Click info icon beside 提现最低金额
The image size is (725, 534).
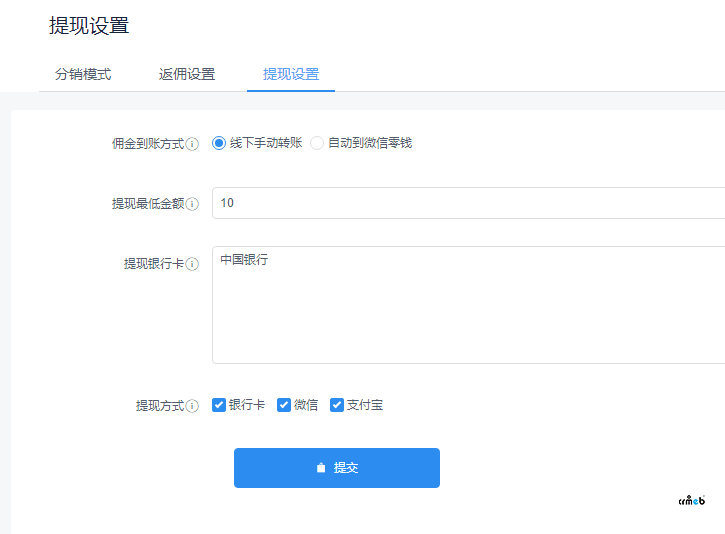point(192,204)
